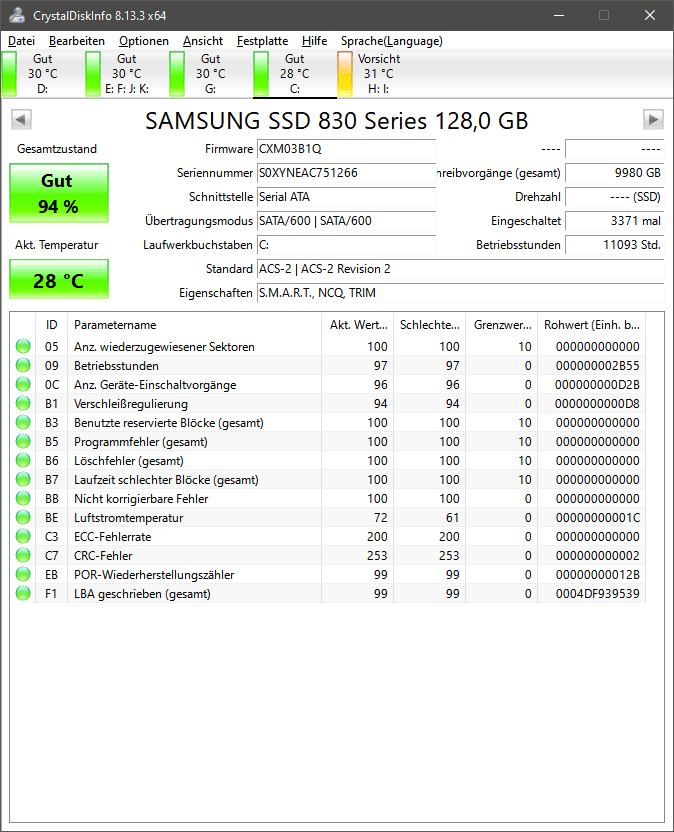Image resolution: width=674 pixels, height=832 pixels.
Task: Click status circle for ECC-Fehlerrate row
Action: tap(23, 536)
